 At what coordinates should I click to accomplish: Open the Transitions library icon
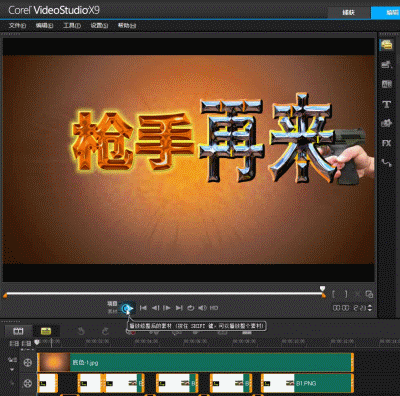click(x=386, y=84)
